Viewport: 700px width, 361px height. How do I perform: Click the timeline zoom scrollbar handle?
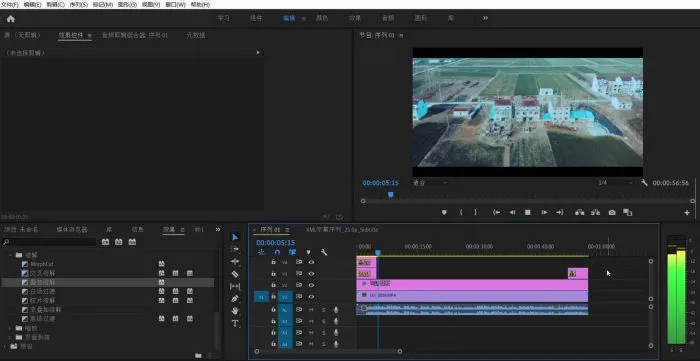(400, 351)
